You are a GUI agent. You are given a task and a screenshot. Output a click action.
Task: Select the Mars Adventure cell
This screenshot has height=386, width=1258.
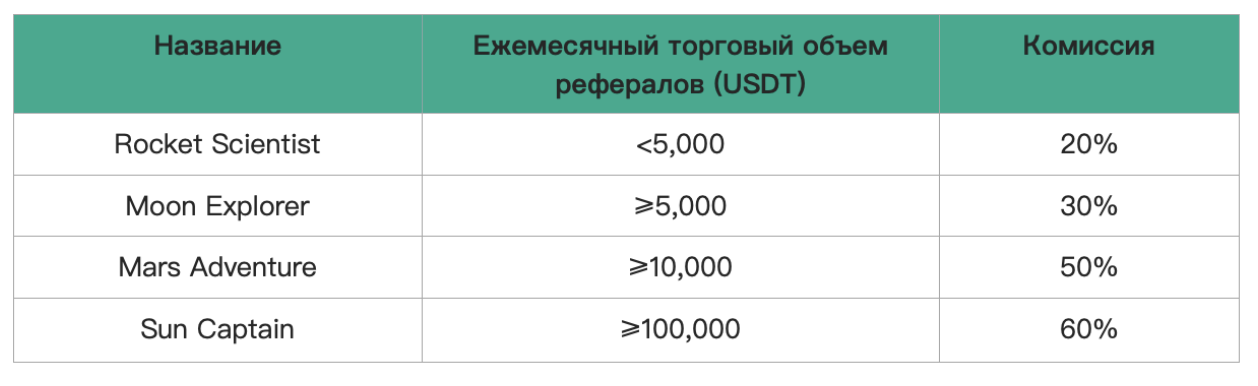[217, 267]
